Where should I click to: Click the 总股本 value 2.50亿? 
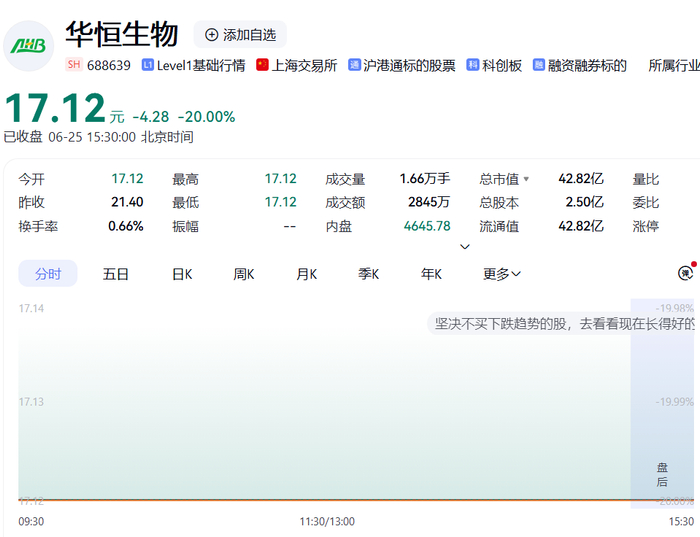point(584,202)
